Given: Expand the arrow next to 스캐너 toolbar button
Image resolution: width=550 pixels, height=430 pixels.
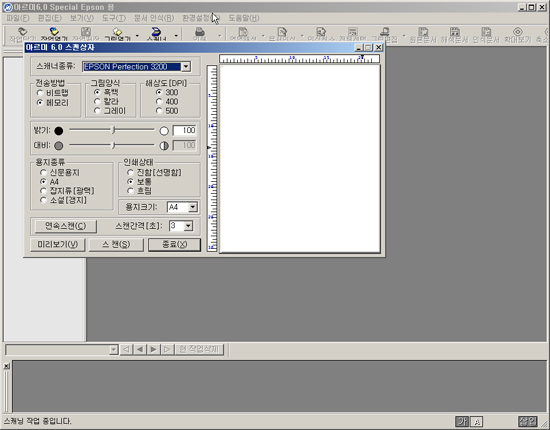Looking at the screenshot, I should pyautogui.click(x=176, y=35).
